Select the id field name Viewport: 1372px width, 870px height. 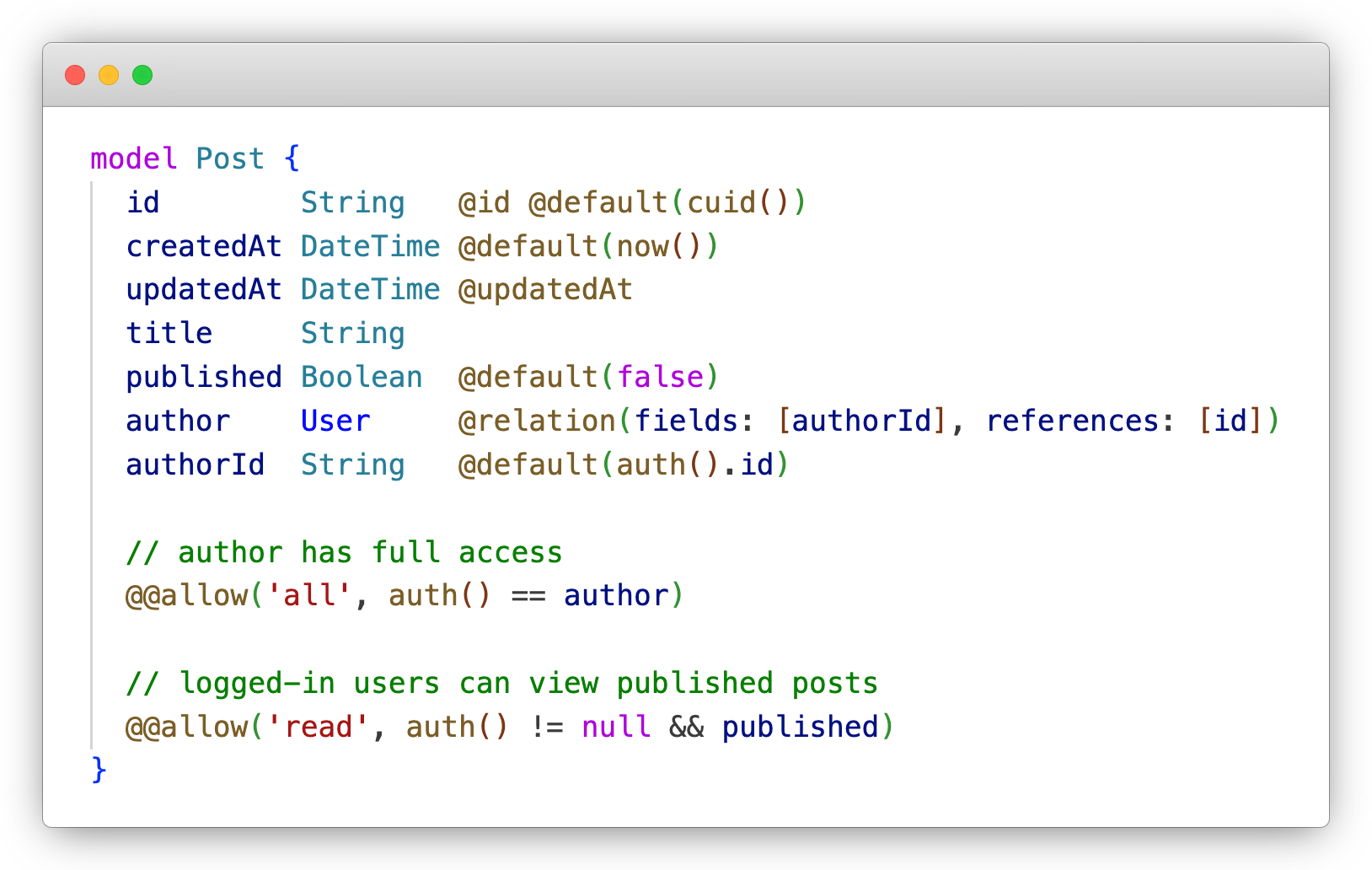[x=144, y=202]
